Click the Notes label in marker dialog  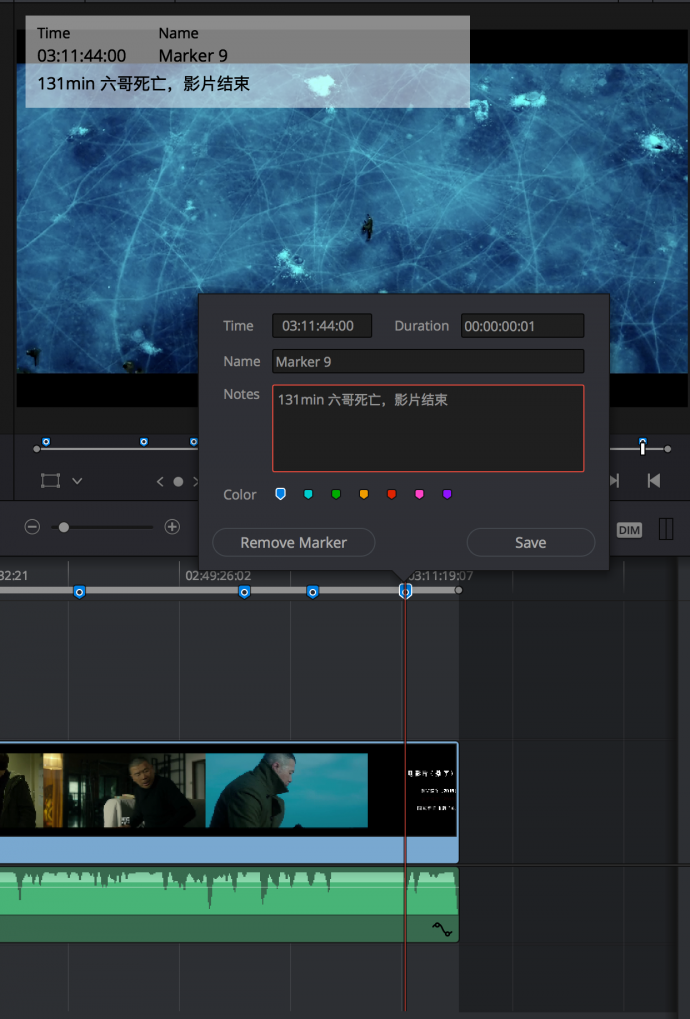coord(241,394)
